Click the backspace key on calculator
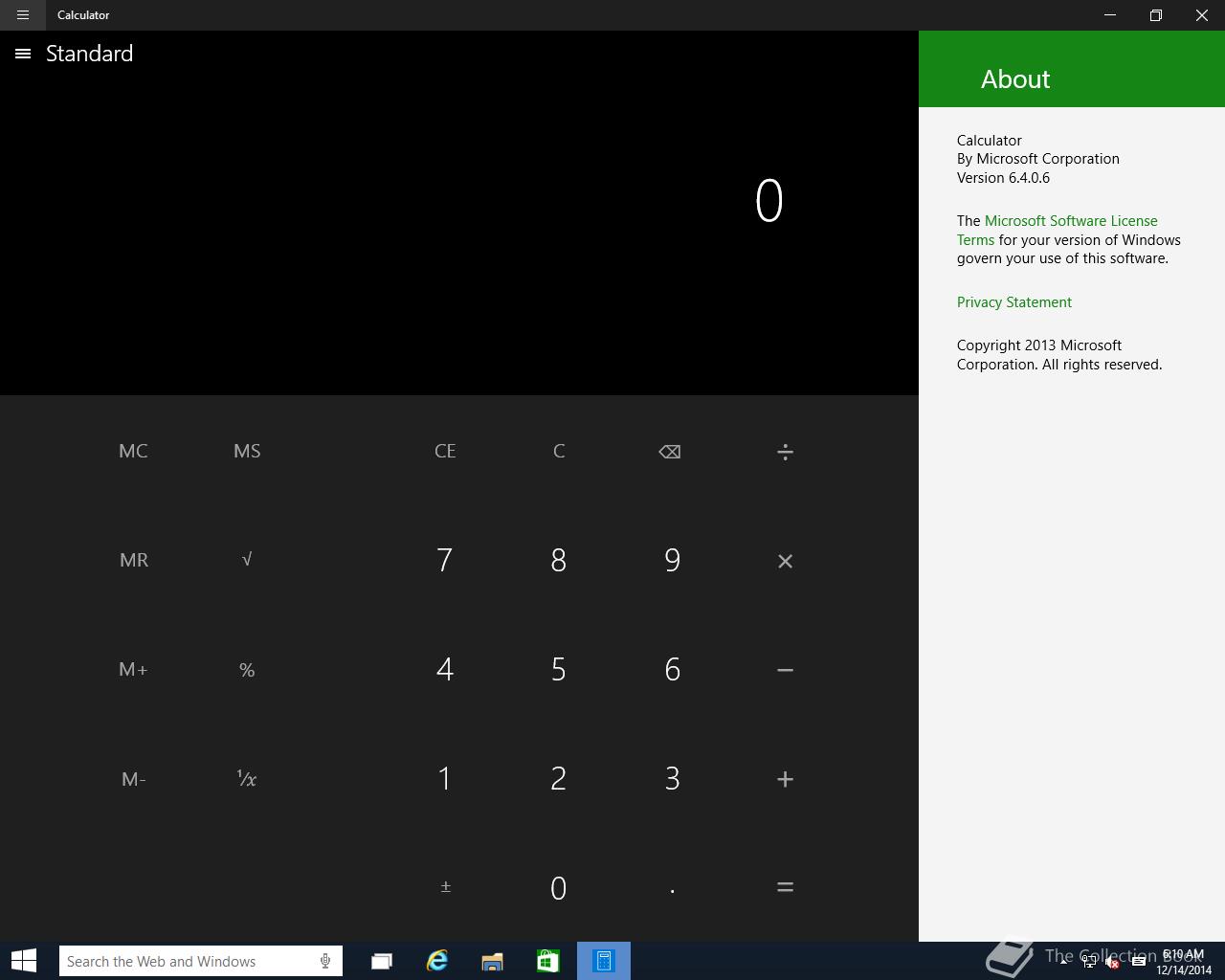Image resolution: width=1225 pixels, height=980 pixels. (x=670, y=452)
